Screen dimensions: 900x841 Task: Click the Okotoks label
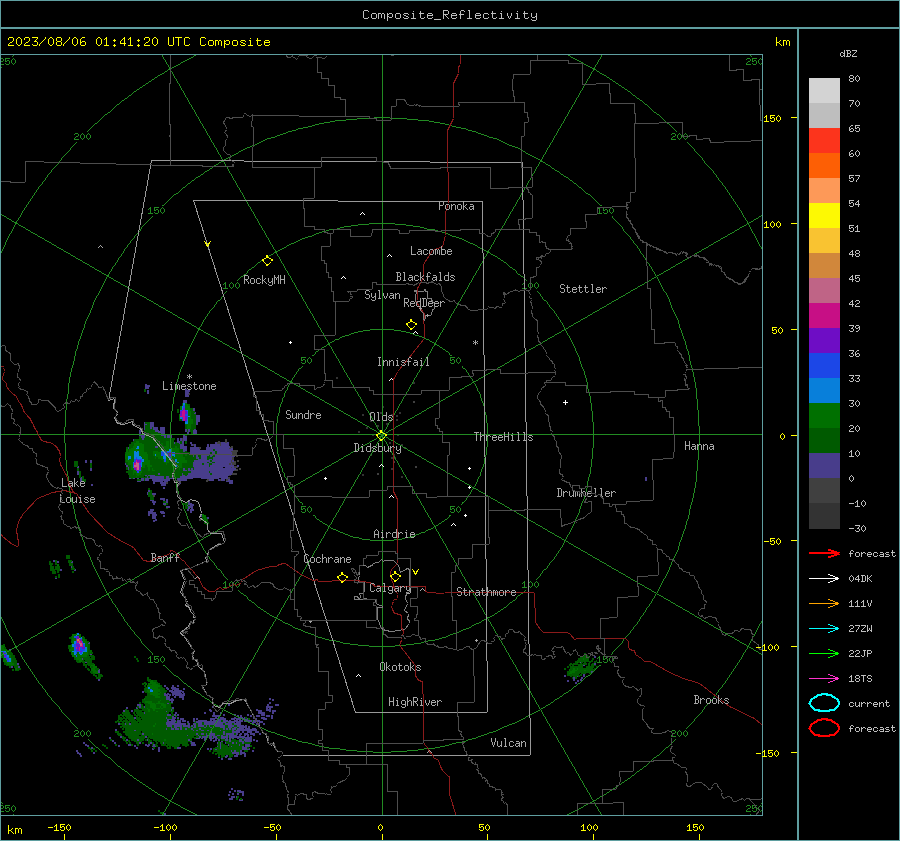[400, 667]
